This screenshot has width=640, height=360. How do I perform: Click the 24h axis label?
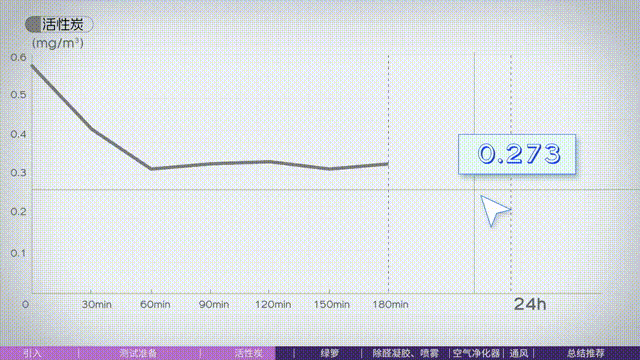tap(530, 304)
